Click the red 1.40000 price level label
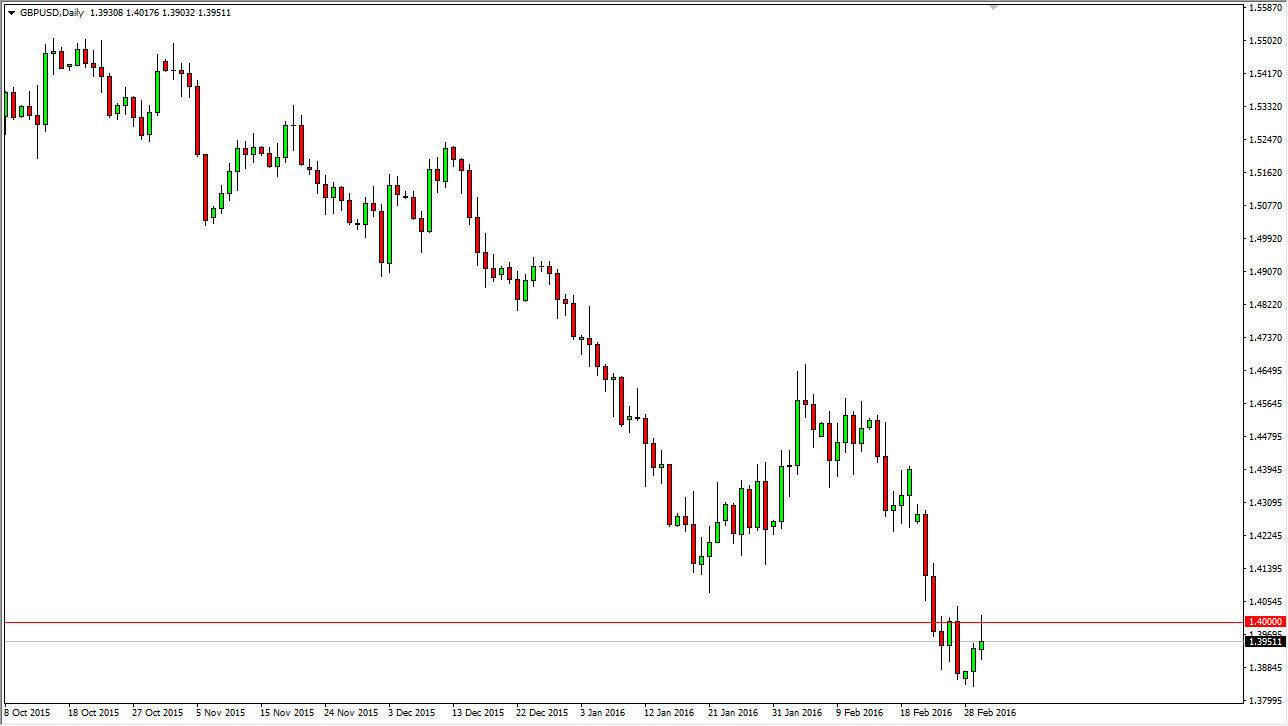1288x726 pixels. [x=1262, y=621]
